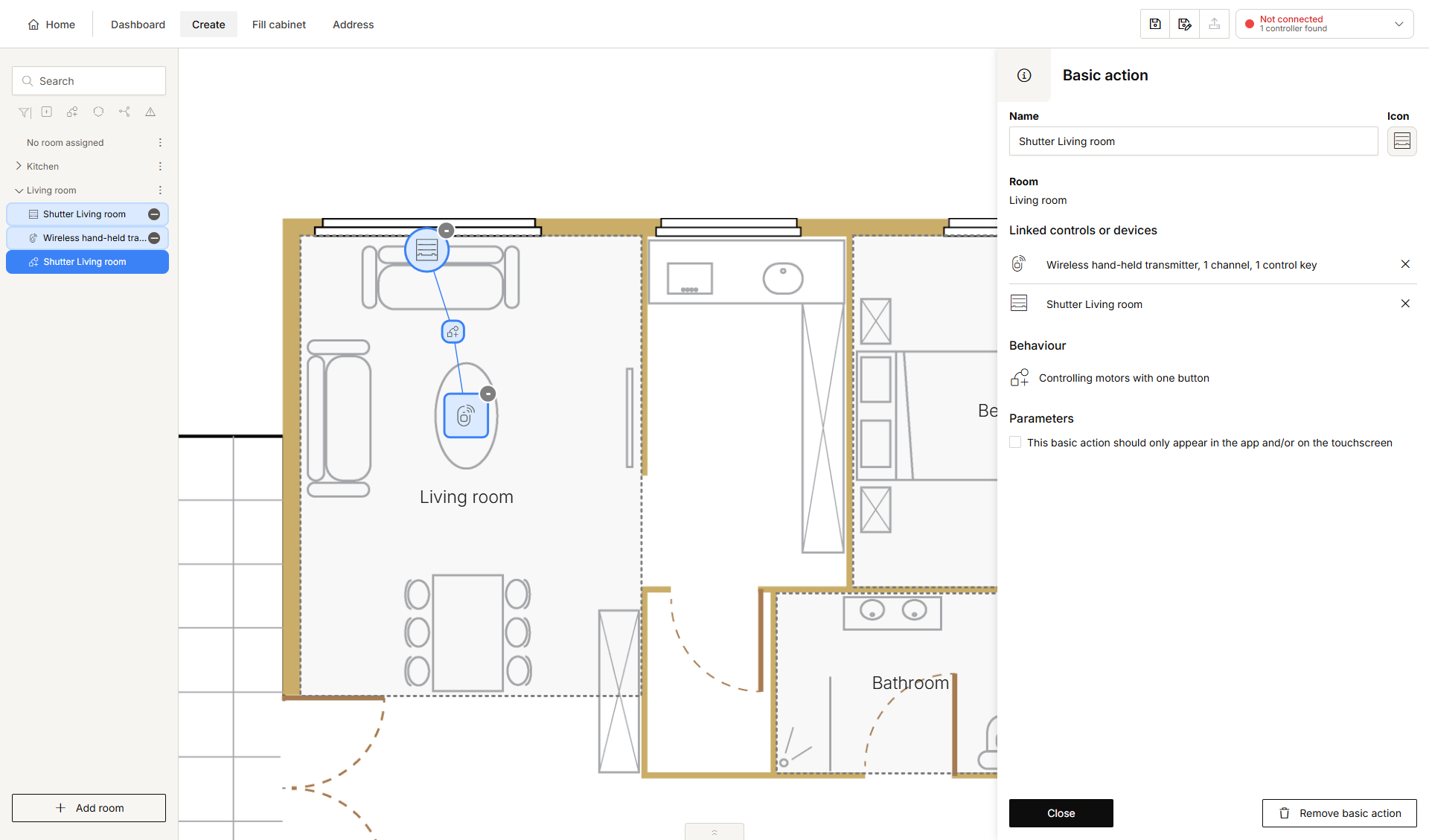This screenshot has height=840, width=1429.
Task: Remove Shutter Living room via sidebar minus icon
Action: tap(154, 214)
